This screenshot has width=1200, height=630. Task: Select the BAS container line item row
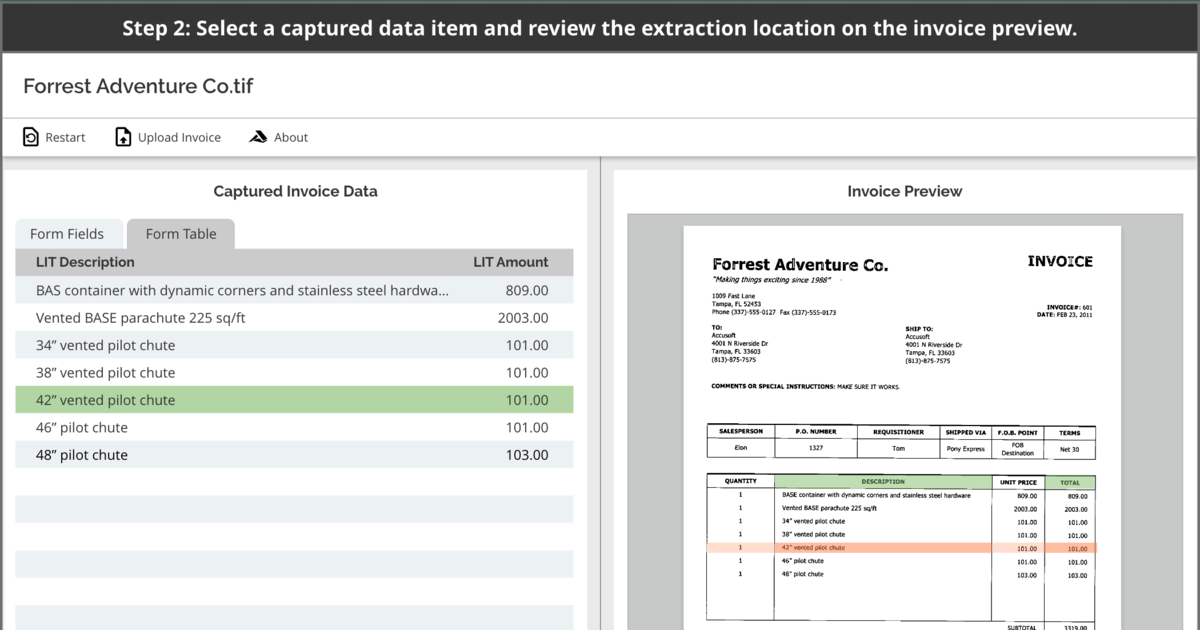coord(295,289)
